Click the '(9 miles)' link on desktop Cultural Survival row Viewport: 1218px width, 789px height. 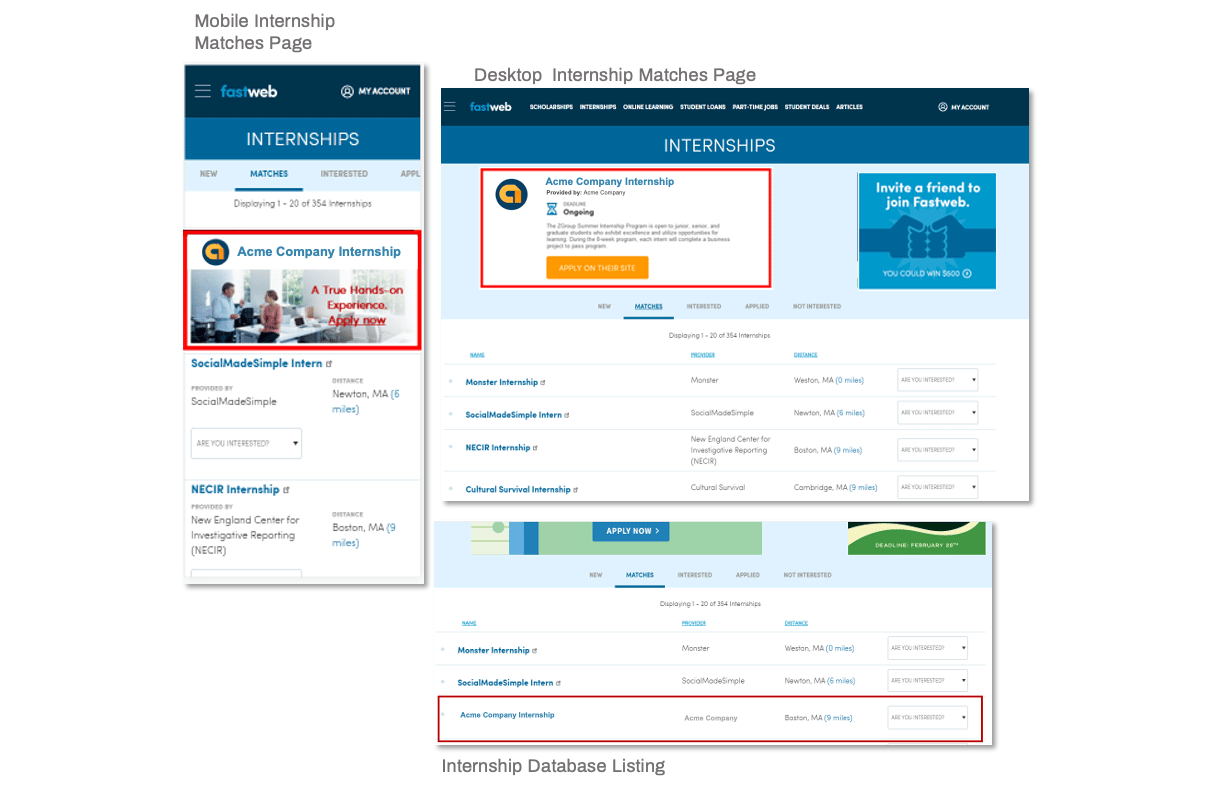coord(863,488)
